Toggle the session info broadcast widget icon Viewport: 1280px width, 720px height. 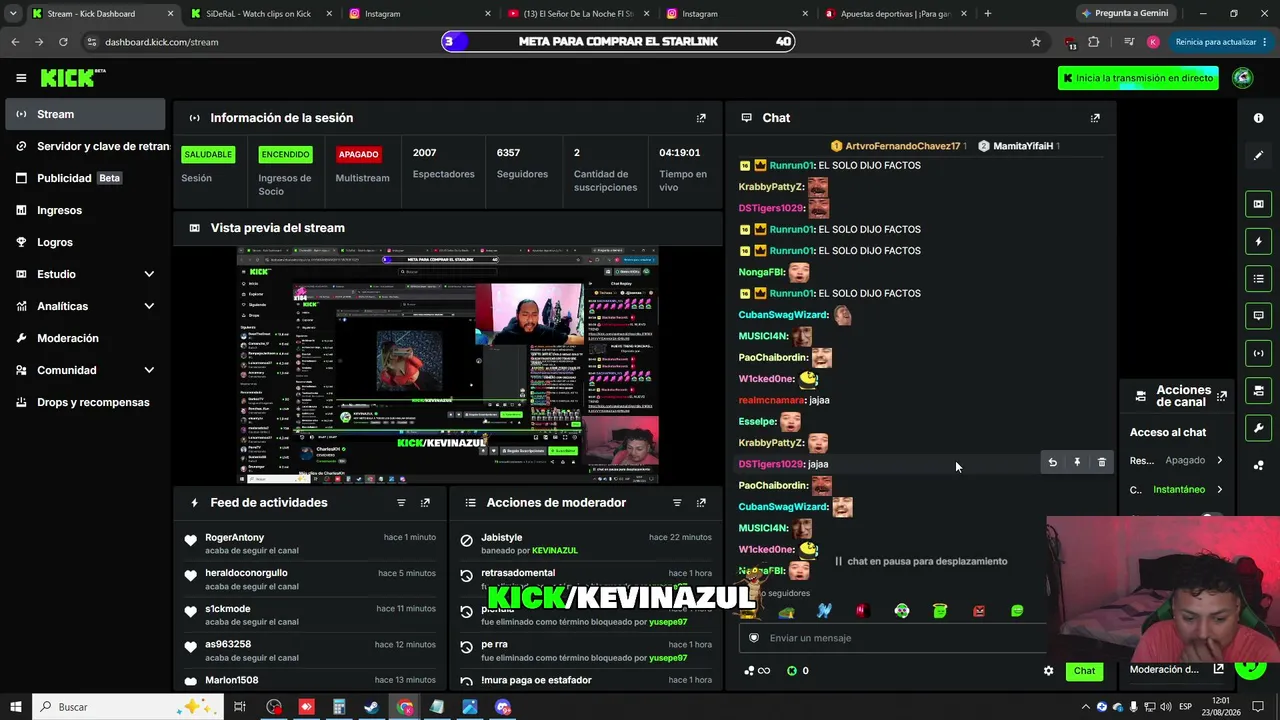coord(1258,353)
